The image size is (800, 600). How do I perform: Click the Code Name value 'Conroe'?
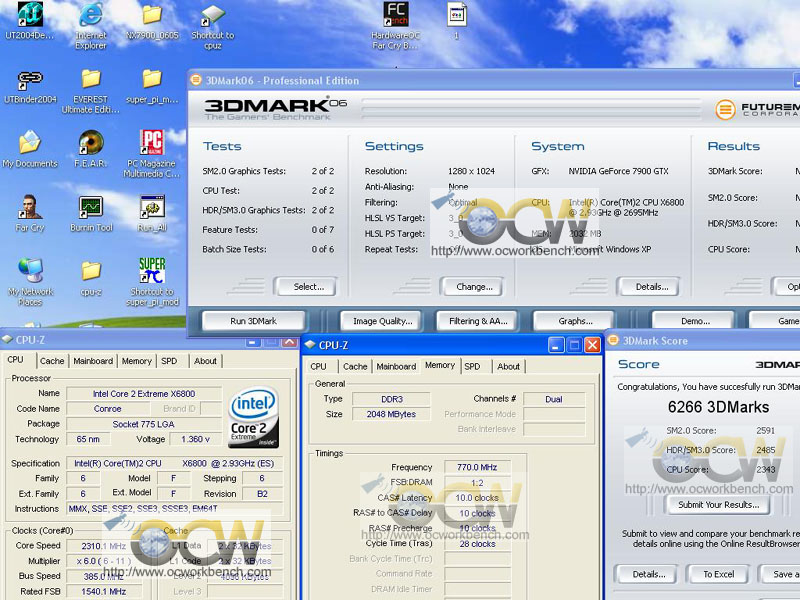pyautogui.click(x=108, y=409)
